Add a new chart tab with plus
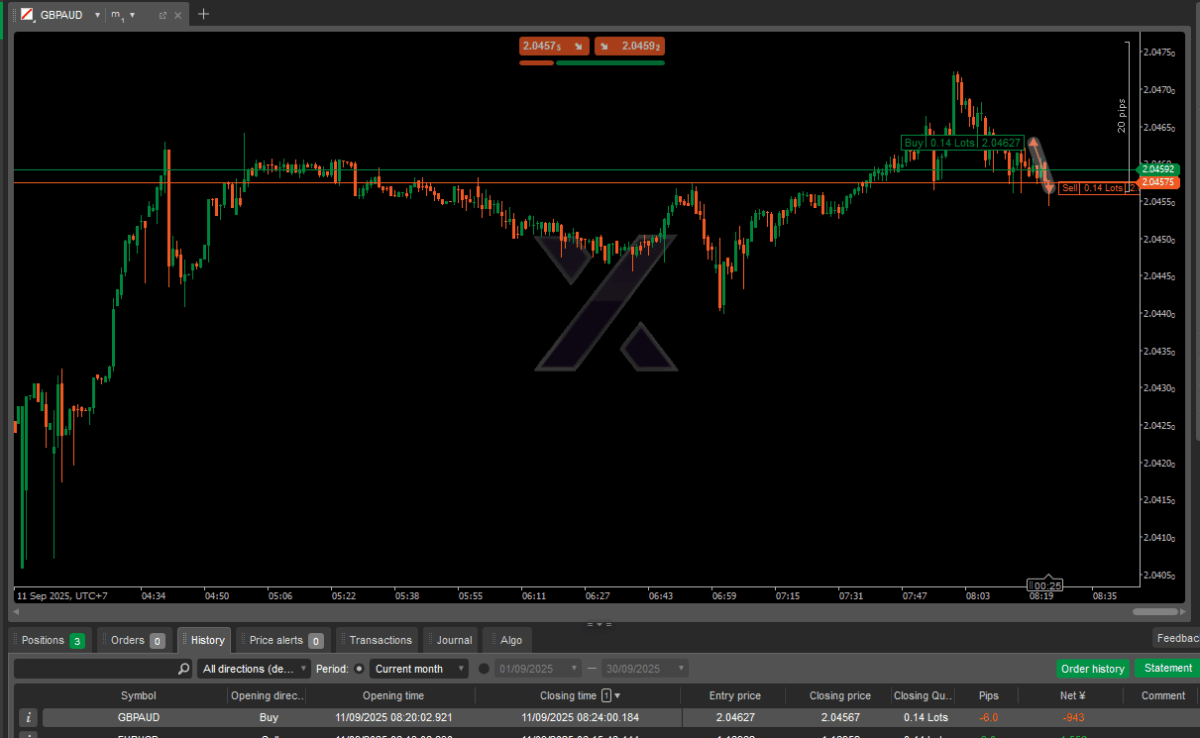 (x=204, y=14)
